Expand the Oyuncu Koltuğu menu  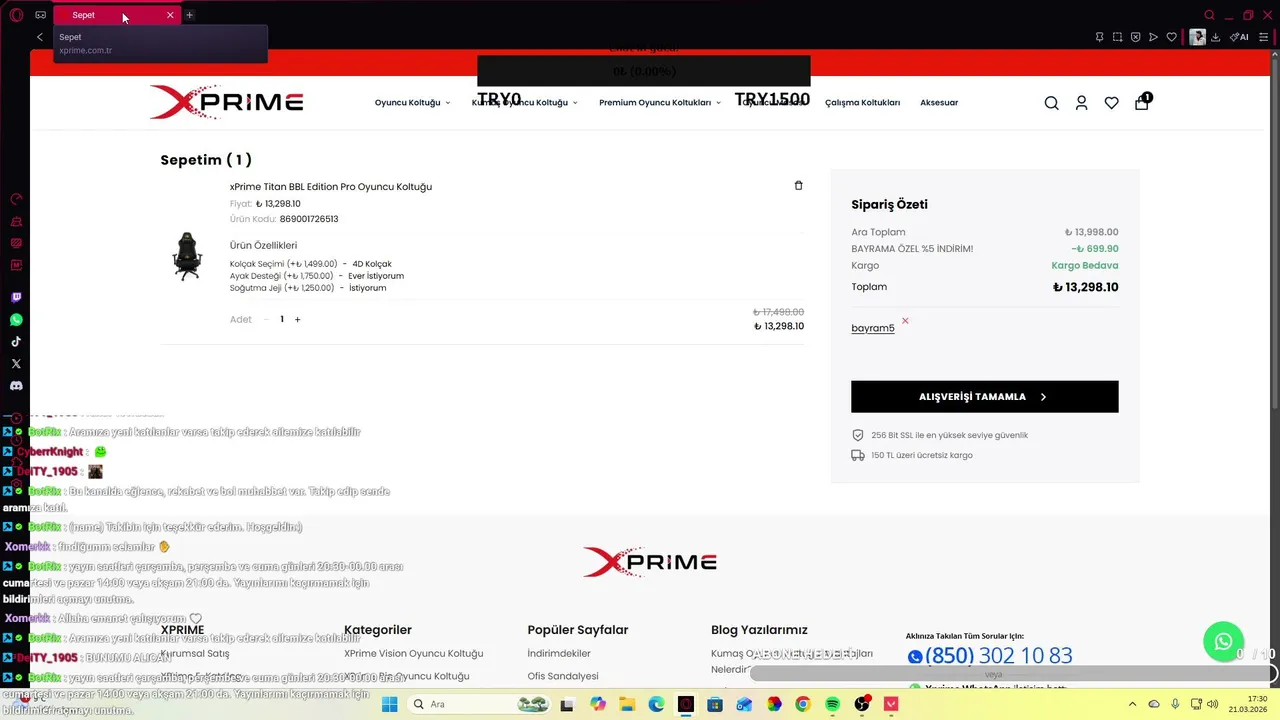pyautogui.click(x=412, y=103)
